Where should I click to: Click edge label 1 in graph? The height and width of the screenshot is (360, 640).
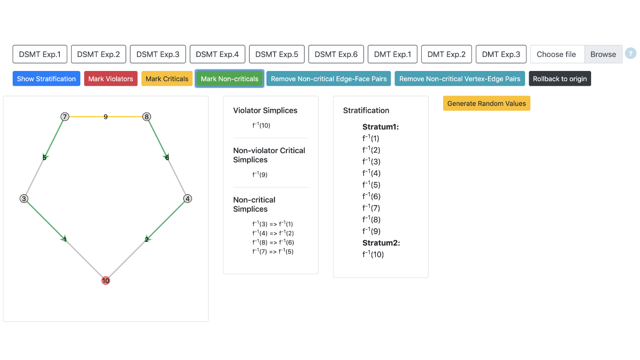point(65,239)
